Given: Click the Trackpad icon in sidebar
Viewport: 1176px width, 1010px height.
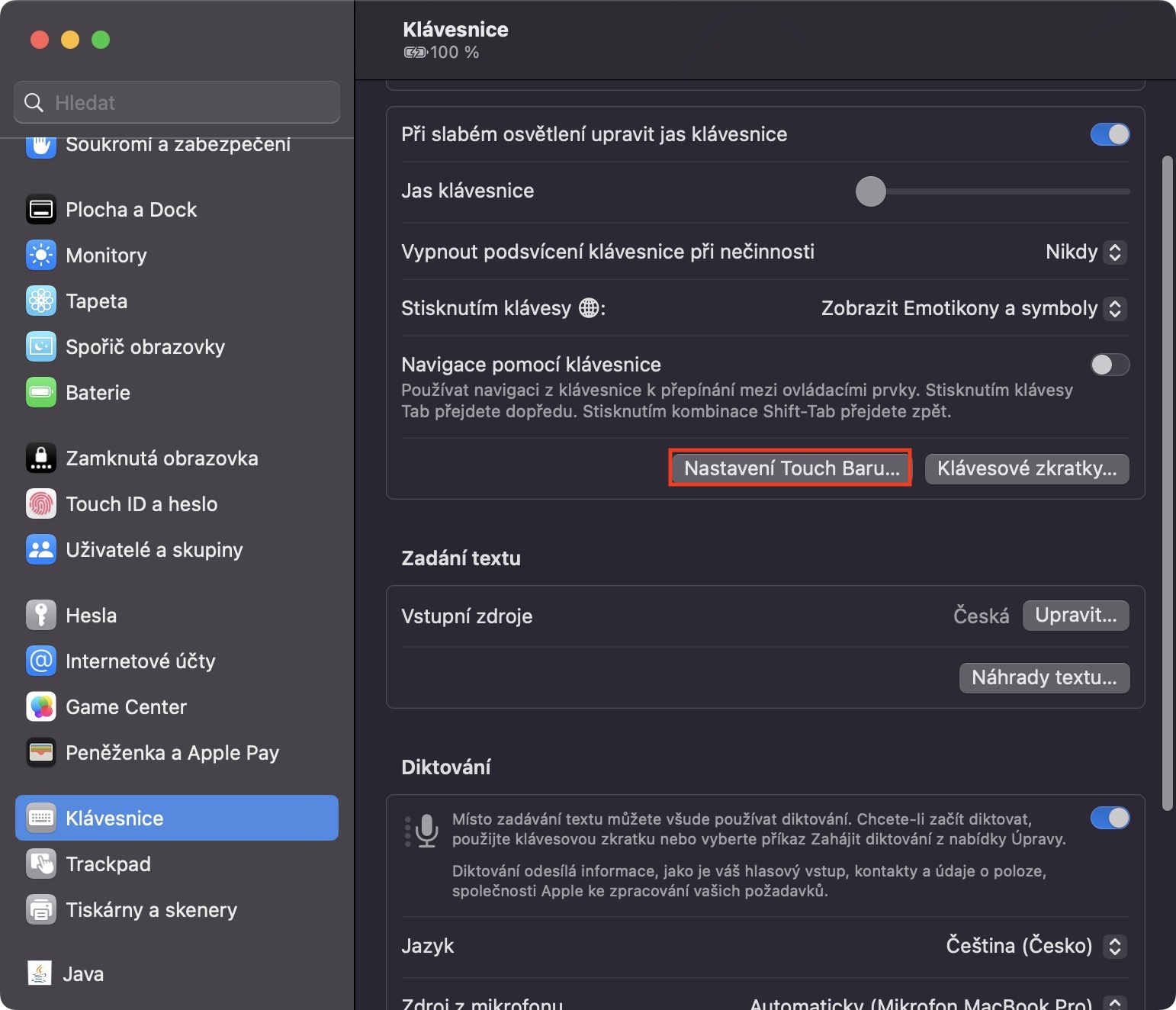Looking at the screenshot, I should (x=41, y=864).
